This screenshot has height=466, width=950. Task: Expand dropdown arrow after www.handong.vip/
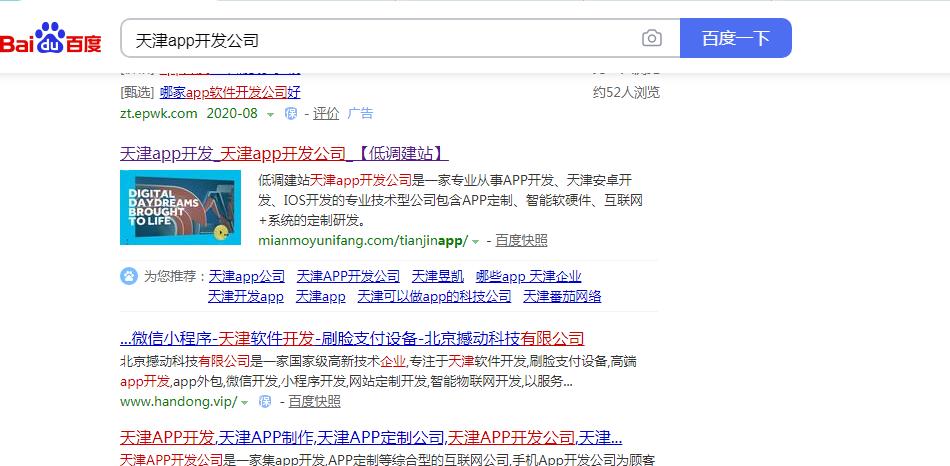point(245,402)
